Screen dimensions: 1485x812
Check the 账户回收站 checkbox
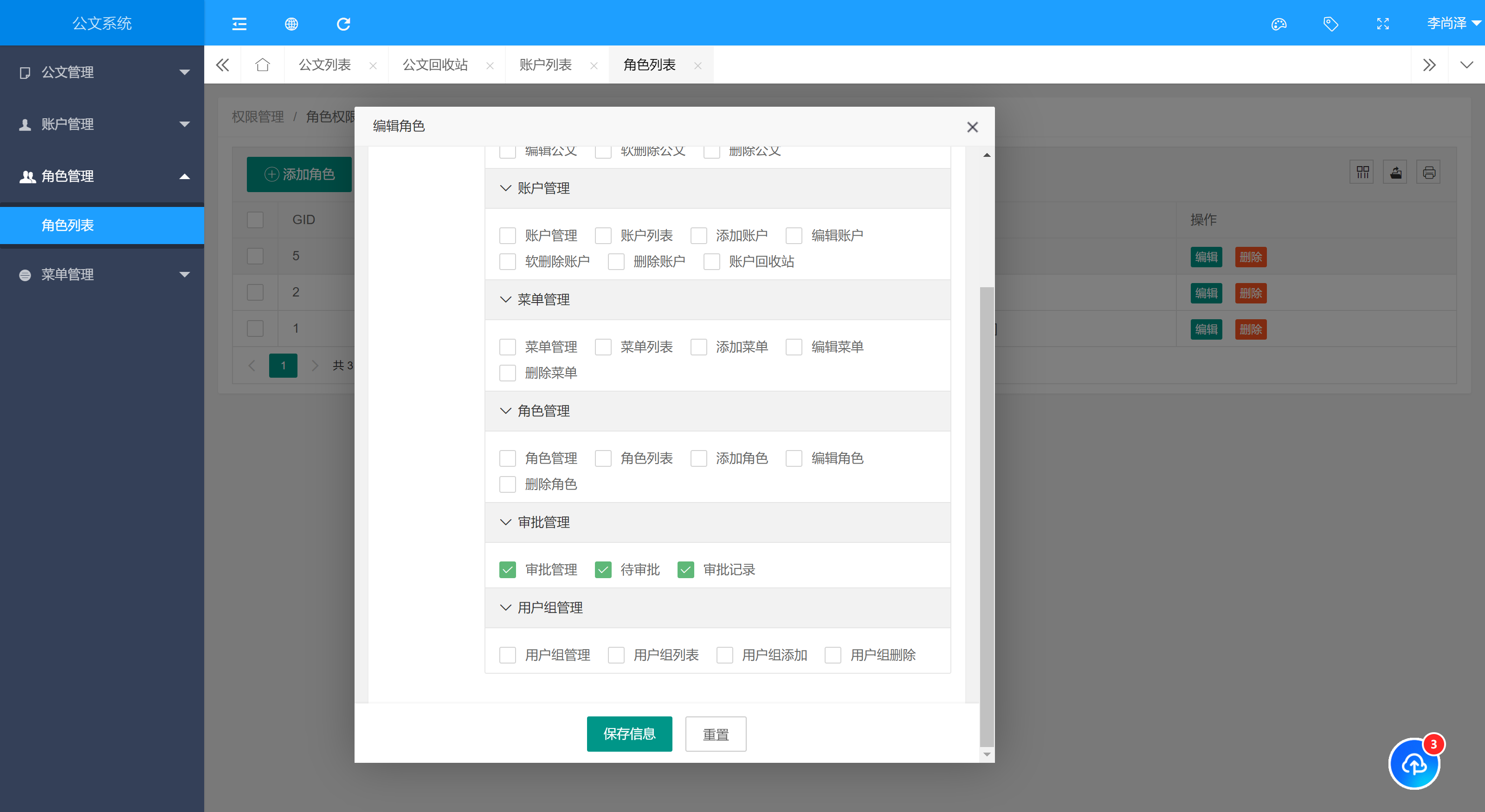coord(711,262)
